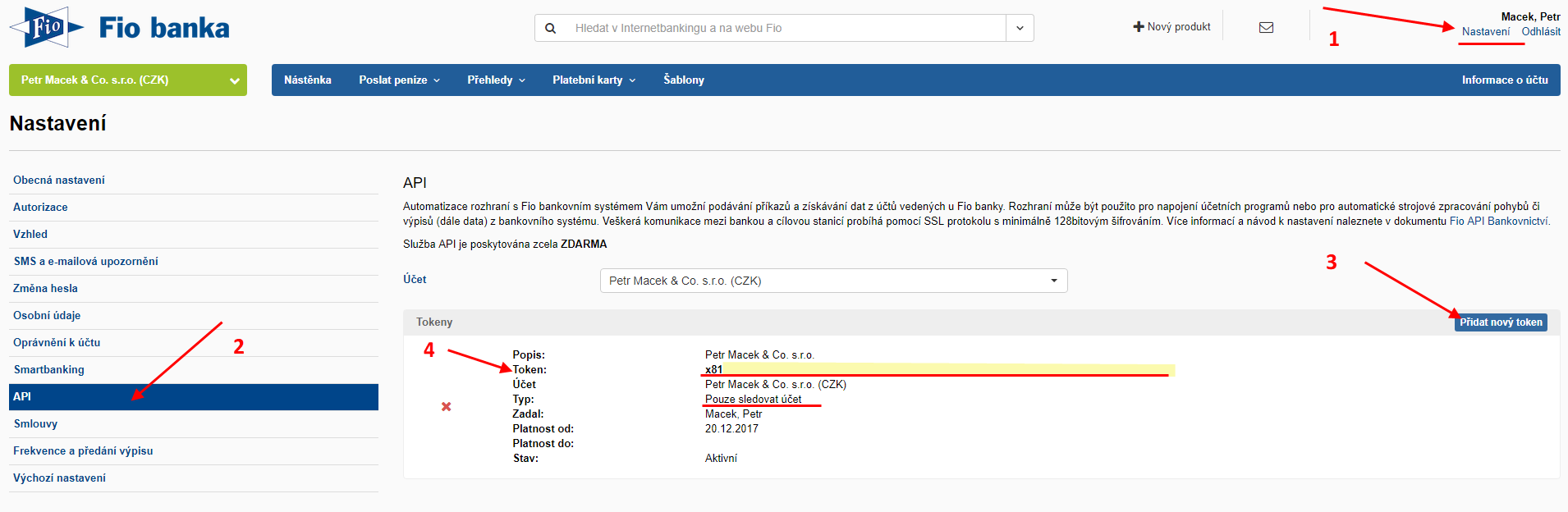
Task: Open the Nastavení link at the top
Action: tap(1485, 32)
